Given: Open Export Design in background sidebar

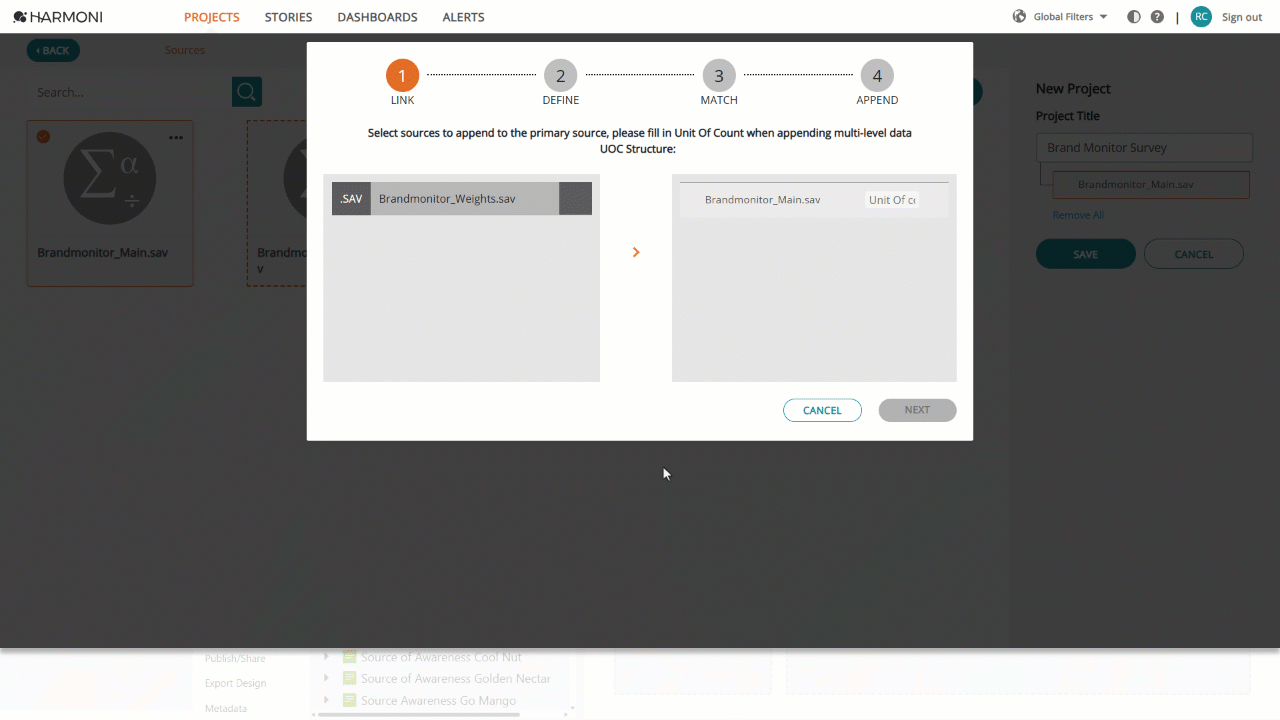Looking at the screenshot, I should (235, 683).
